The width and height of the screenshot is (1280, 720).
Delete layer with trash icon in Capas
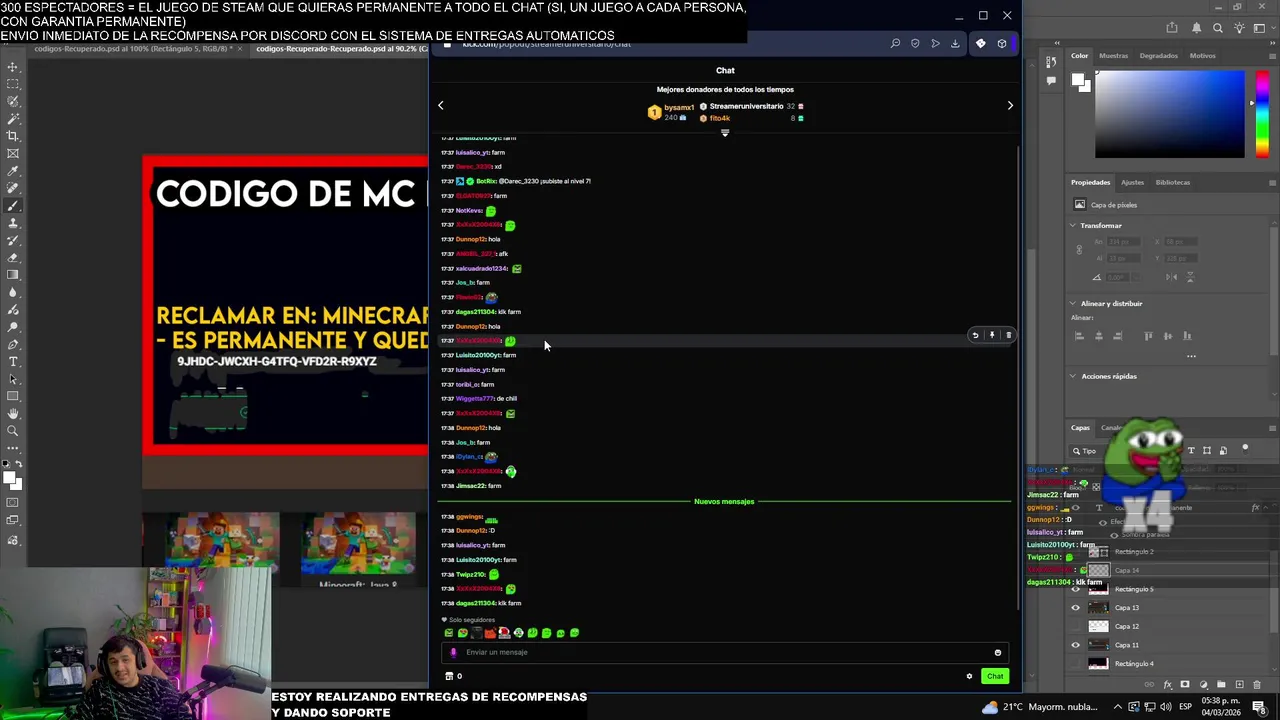point(1257,685)
